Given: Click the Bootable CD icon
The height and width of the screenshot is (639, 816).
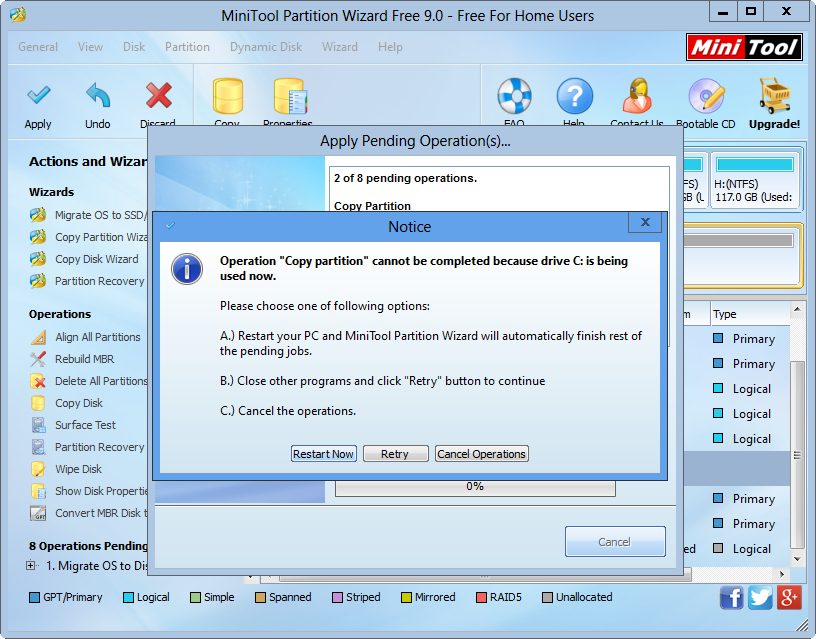Looking at the screenshot, I should point(706,96).
